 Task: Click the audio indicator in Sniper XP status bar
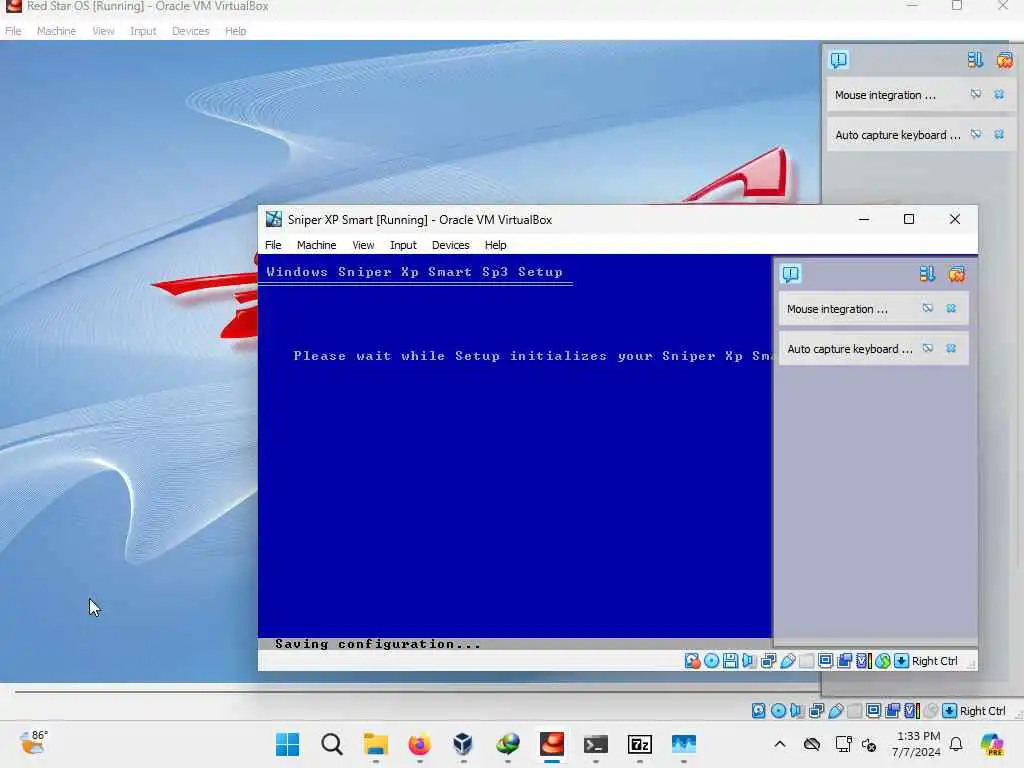click(x=749, y=661)
